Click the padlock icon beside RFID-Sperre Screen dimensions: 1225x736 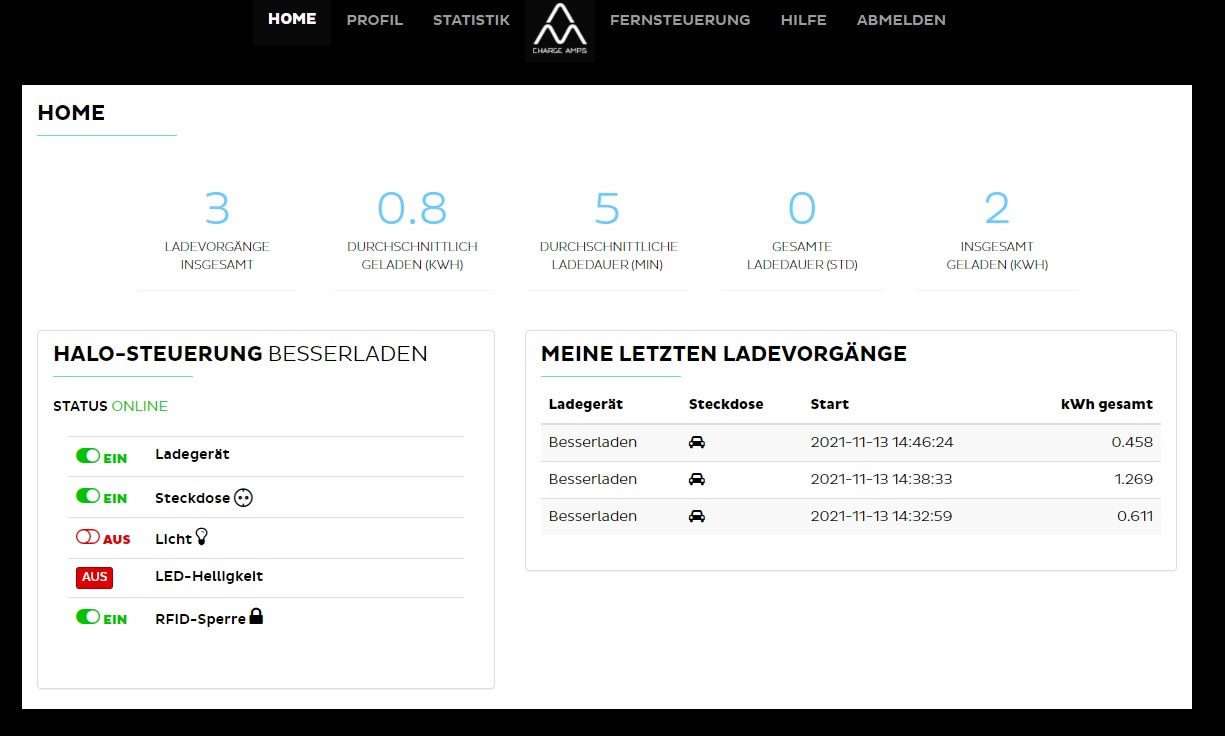coord(256,617)
